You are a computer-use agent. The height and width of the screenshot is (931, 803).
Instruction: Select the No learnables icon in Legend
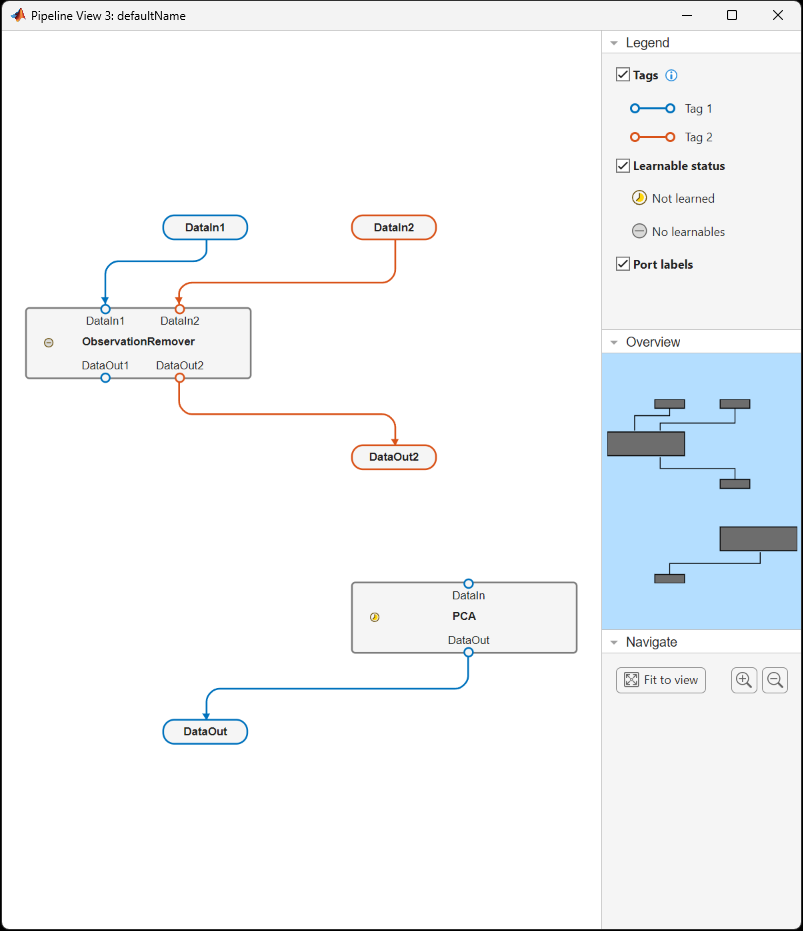coord(638,230)
